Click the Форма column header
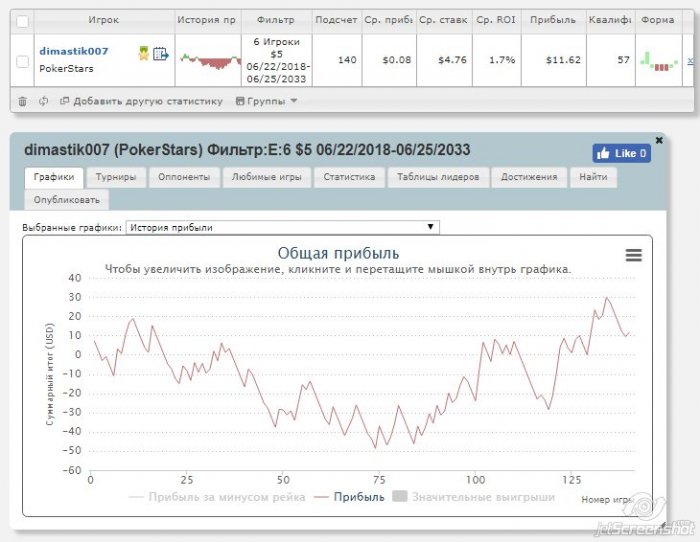700x542 pixels. (x=658, y=20)
